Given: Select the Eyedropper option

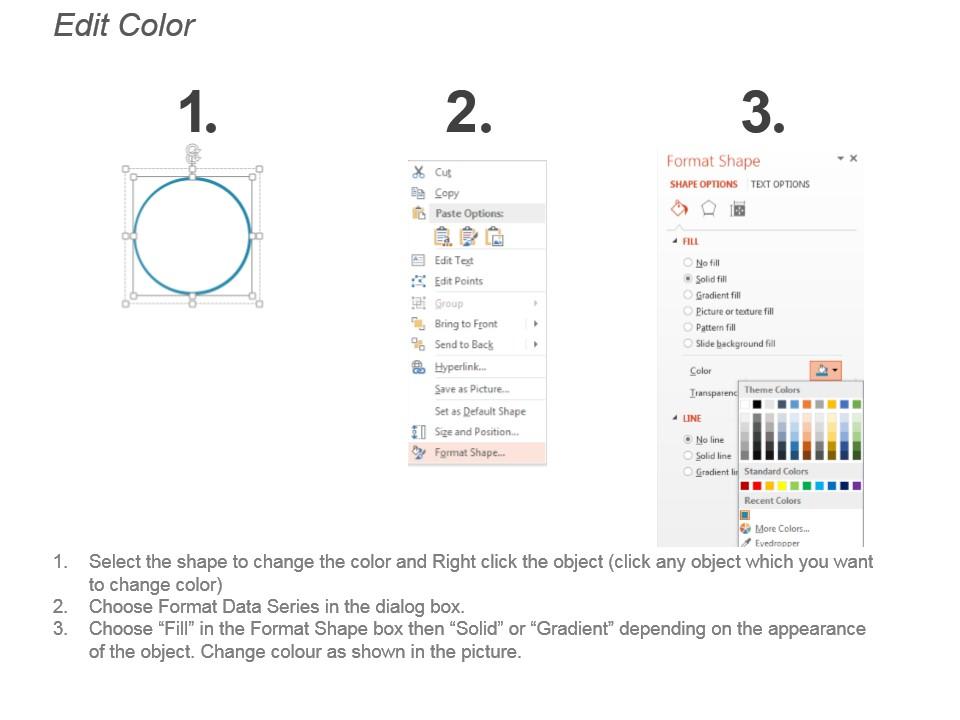Looking at the screenshot, I should (x=776, y=543).
